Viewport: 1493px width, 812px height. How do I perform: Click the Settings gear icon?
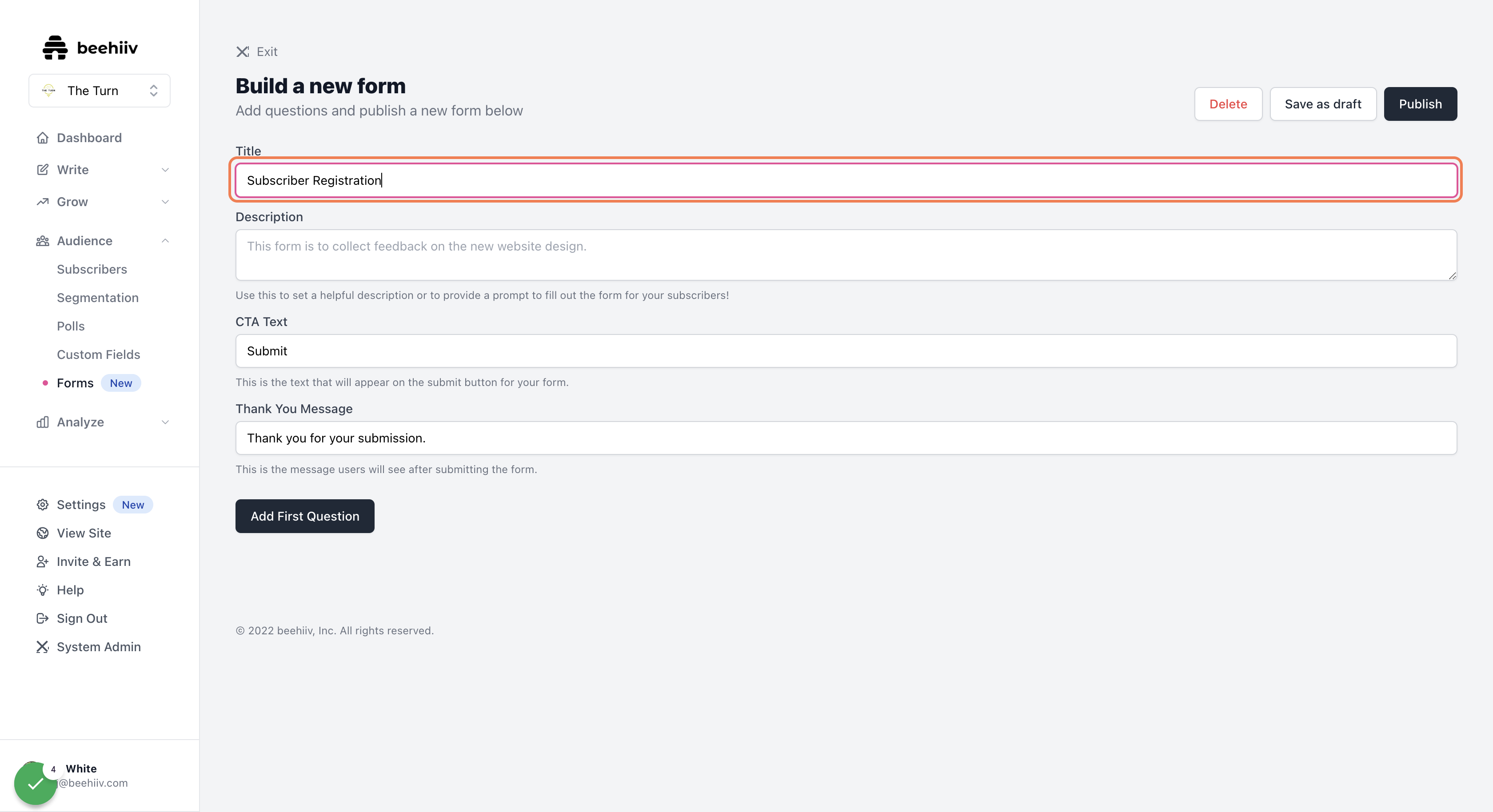point(42,505)
